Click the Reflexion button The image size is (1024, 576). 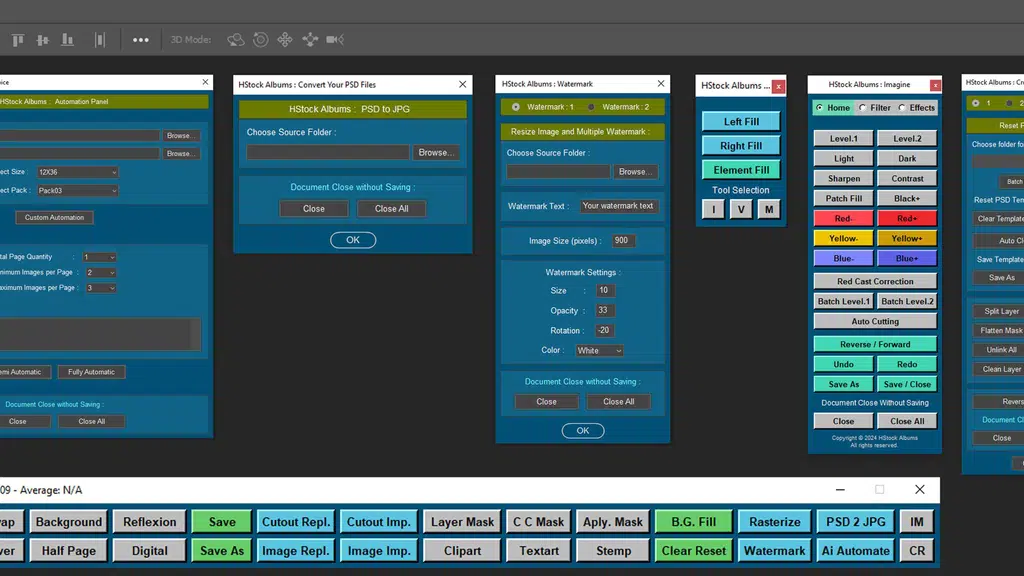150,522
